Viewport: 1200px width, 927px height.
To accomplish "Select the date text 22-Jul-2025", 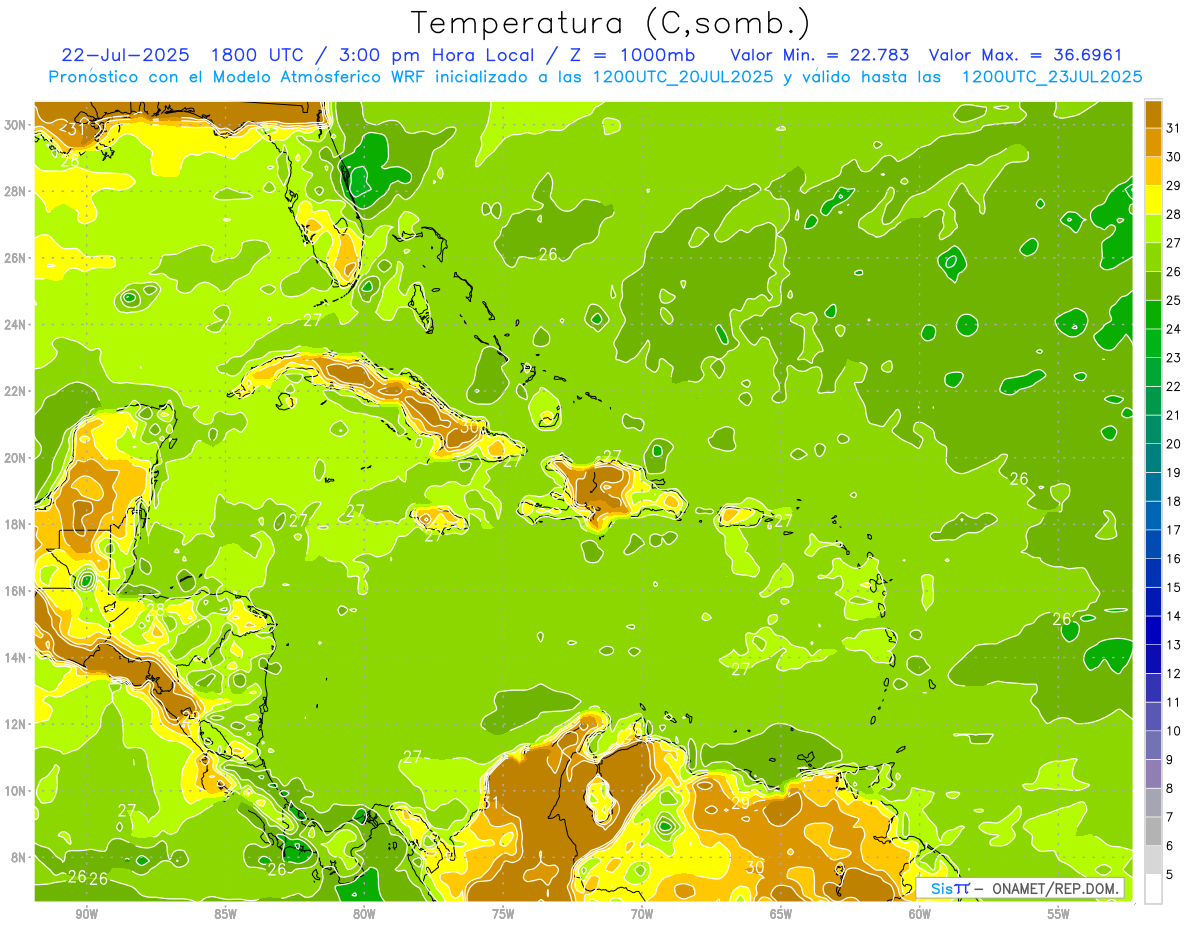I will pos(124,54).
